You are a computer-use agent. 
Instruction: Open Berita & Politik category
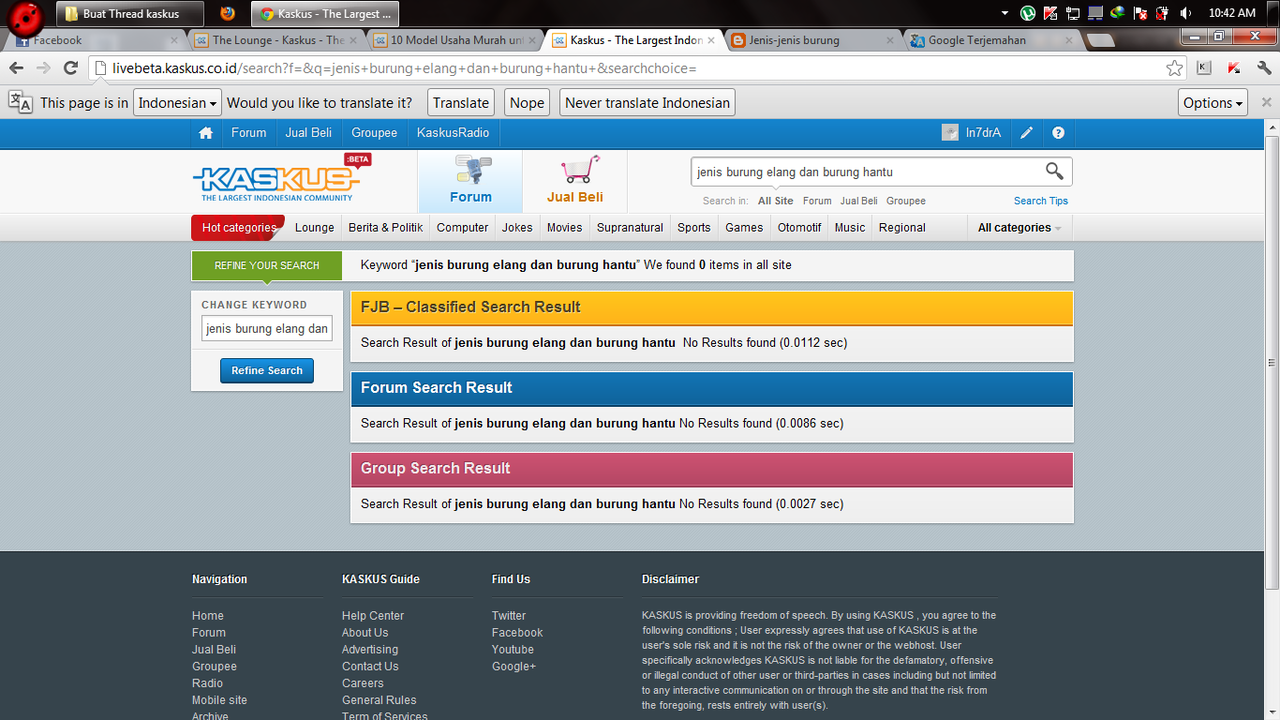386,228
